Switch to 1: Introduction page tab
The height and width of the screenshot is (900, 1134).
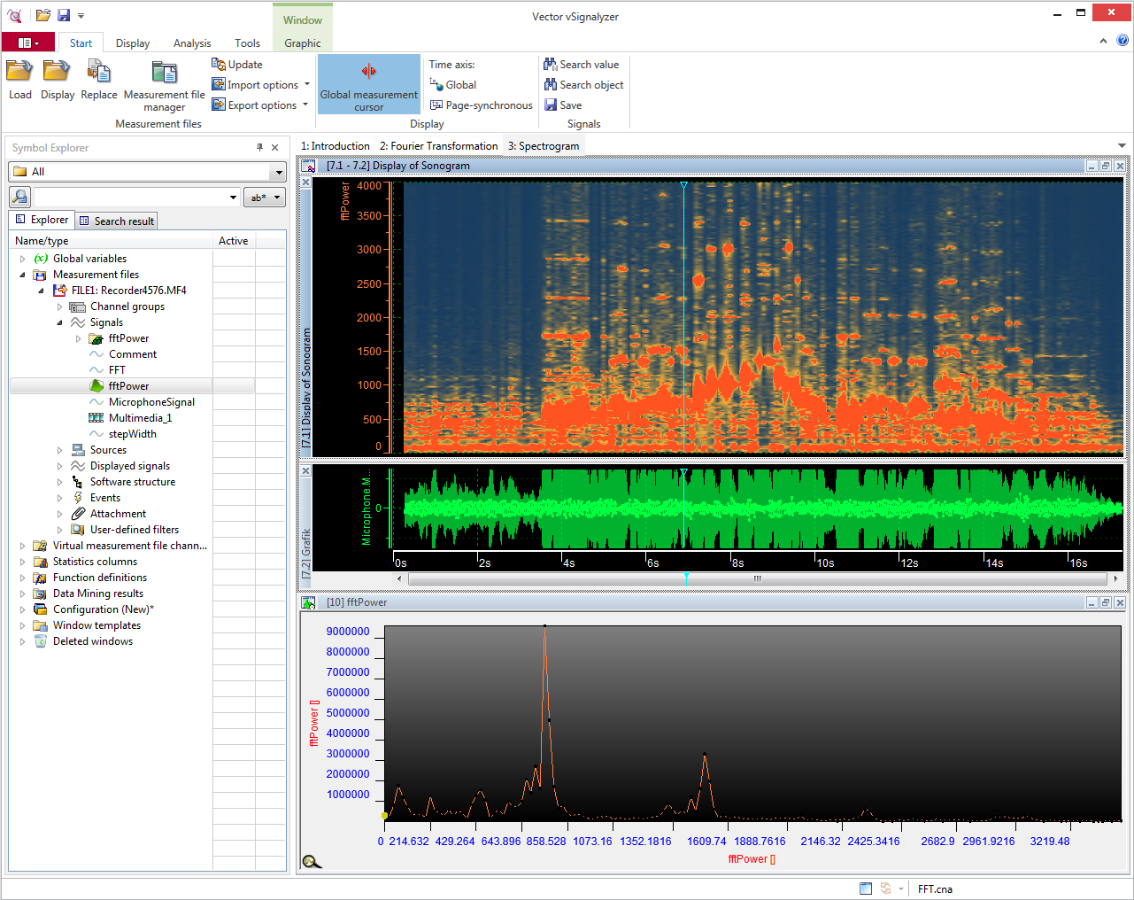pos(335,146)
